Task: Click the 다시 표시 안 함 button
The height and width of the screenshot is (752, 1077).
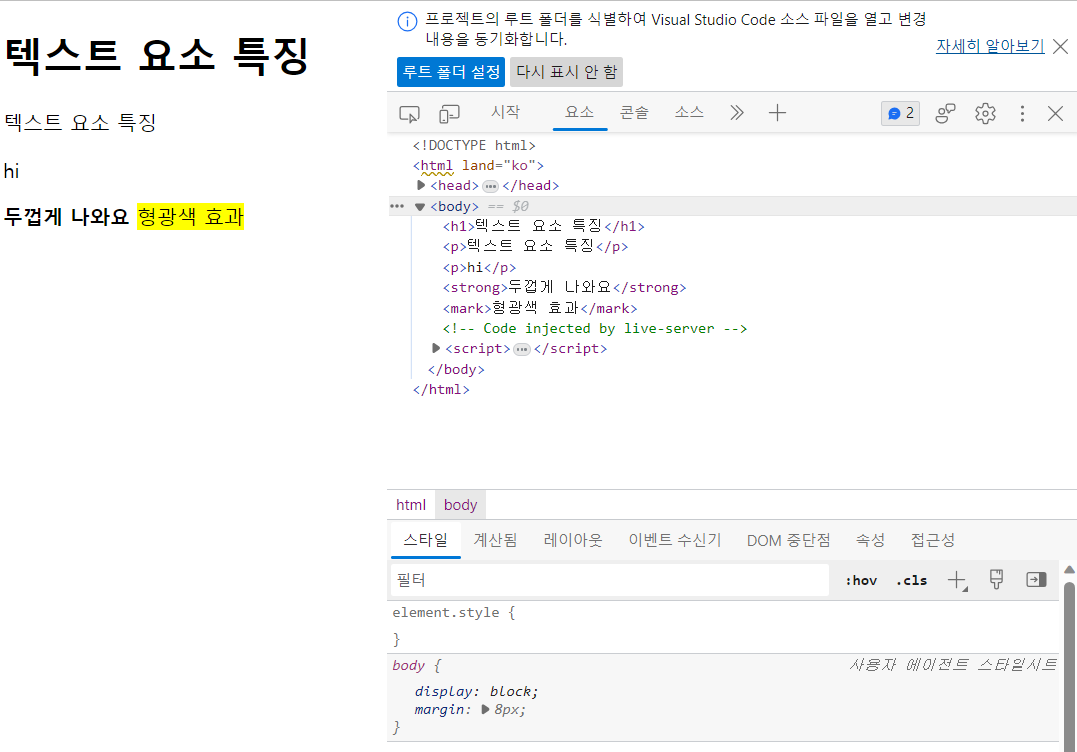Action: [x=567, y=72]
